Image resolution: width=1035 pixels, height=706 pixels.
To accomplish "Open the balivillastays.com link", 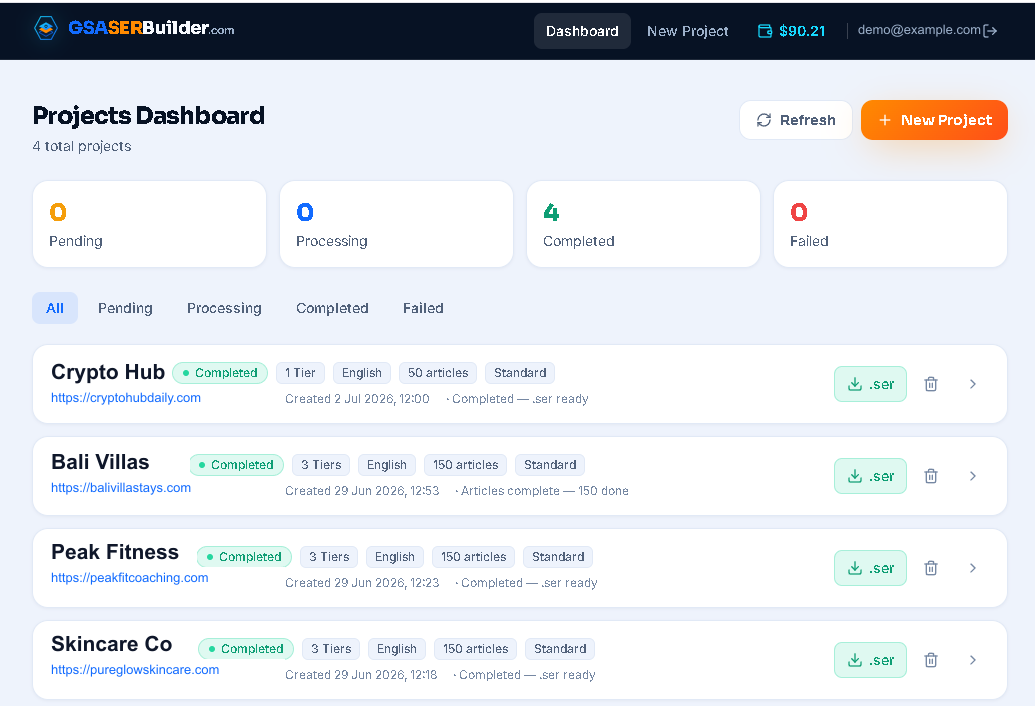I will tap(121, 488).
